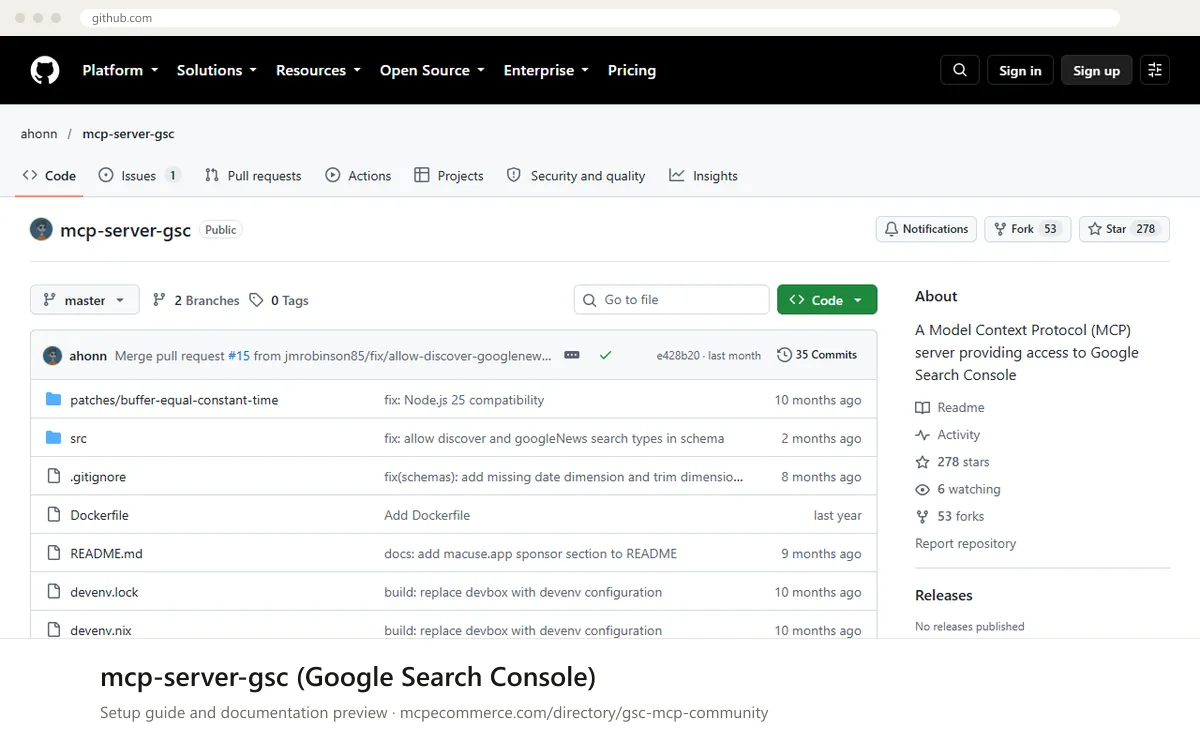Focus the Go to file search field
The width and height of the screenshot is (1200, 750).
point(671,300)
